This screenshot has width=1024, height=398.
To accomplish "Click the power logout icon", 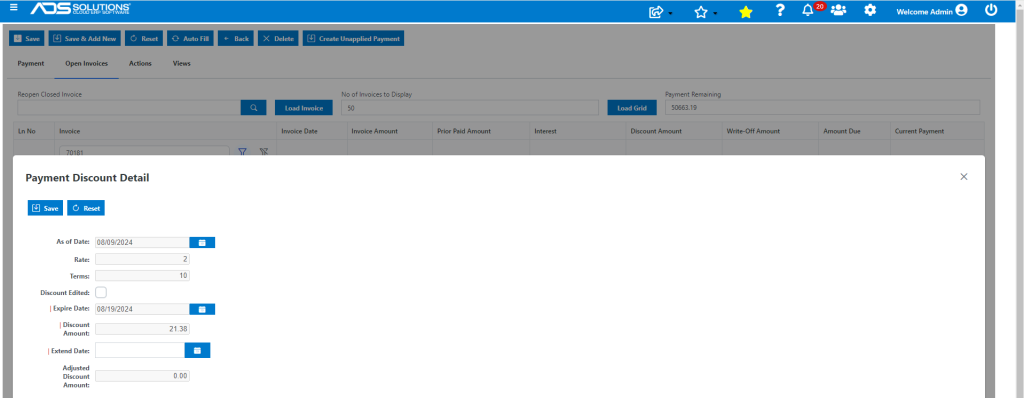I will (x=991, y=10).
